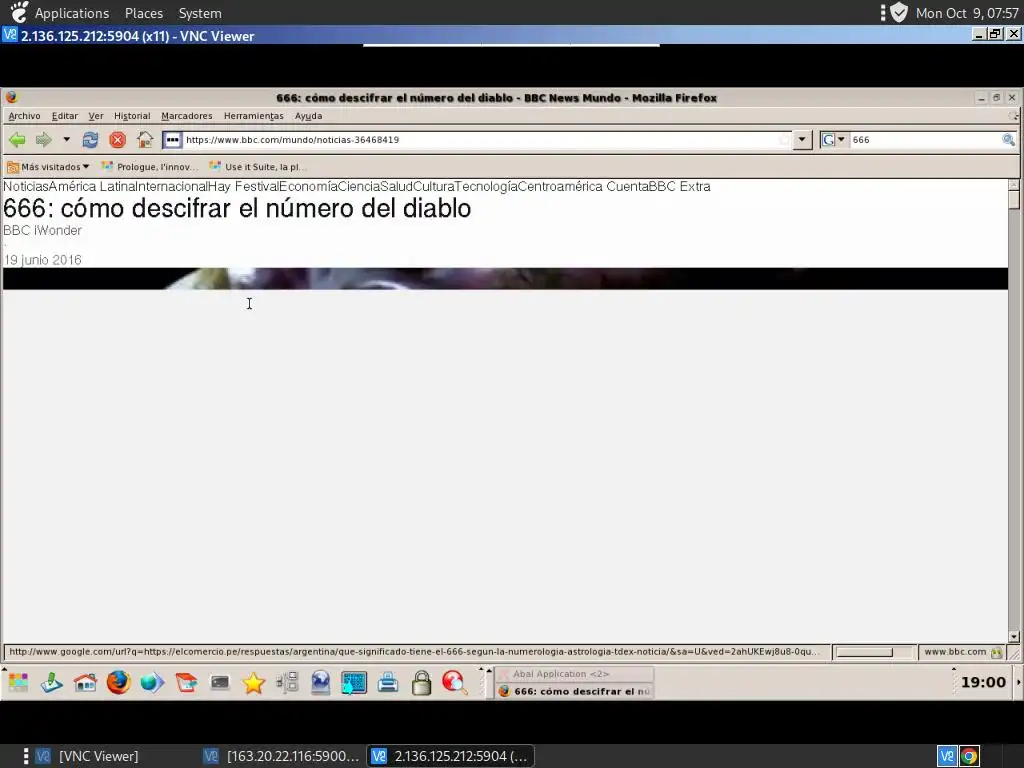Viewport: 1024px width, 768px height.
Task: Click the article header image strip
Action: [x=505, y=279]
